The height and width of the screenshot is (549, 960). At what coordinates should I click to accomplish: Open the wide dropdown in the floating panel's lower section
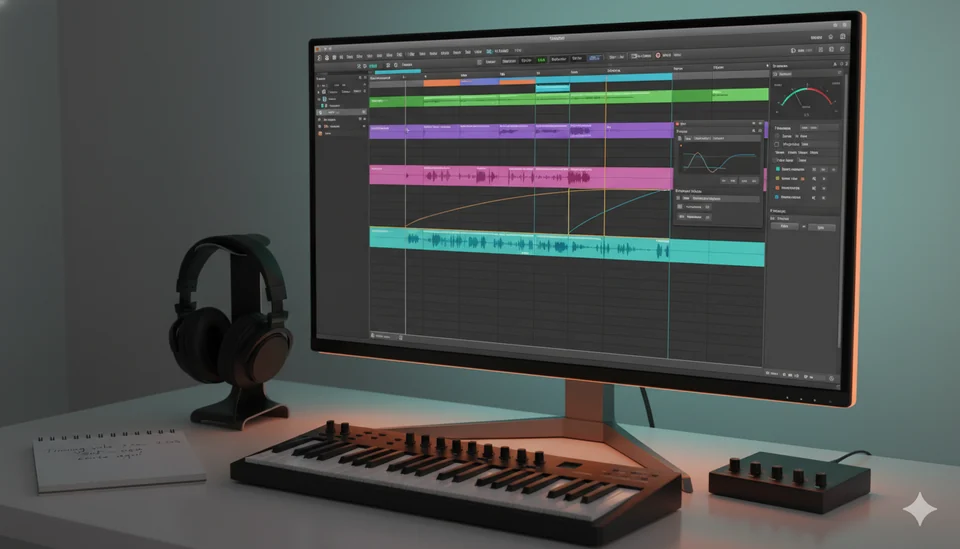point(725,198)
